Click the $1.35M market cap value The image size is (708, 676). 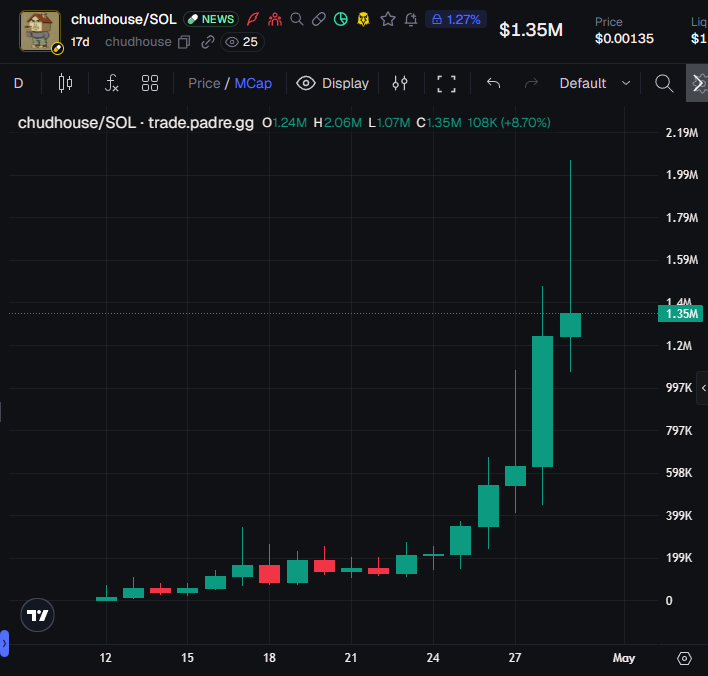point(531,30)
